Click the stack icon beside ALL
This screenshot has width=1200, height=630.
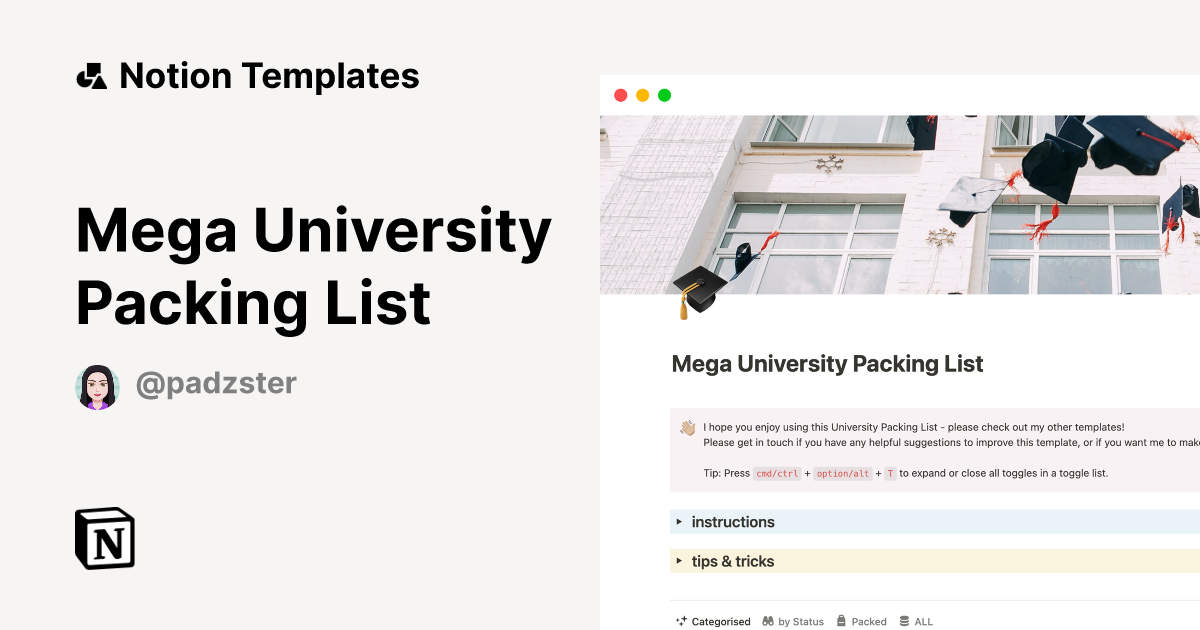904,621
